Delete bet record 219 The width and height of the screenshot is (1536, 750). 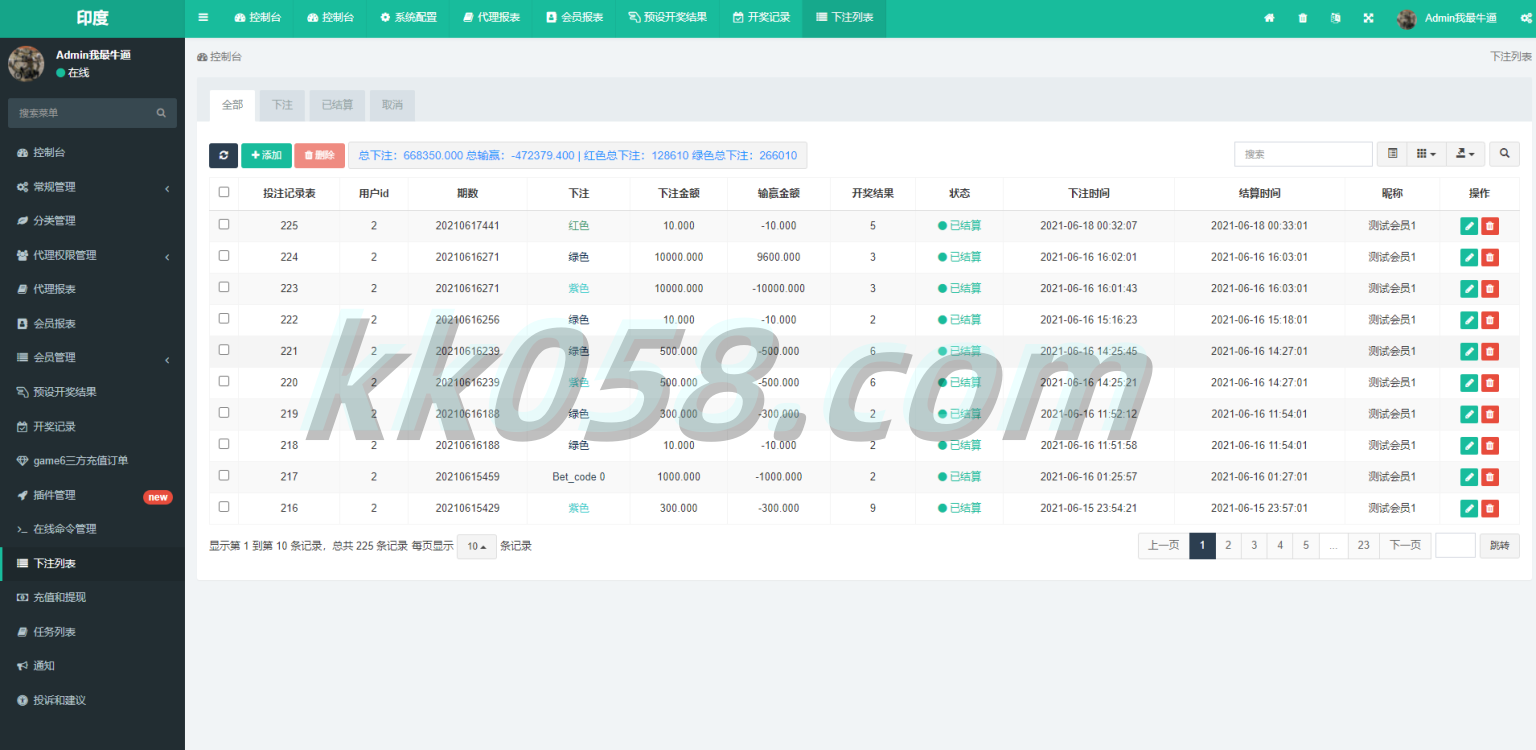coord(1490,414)
